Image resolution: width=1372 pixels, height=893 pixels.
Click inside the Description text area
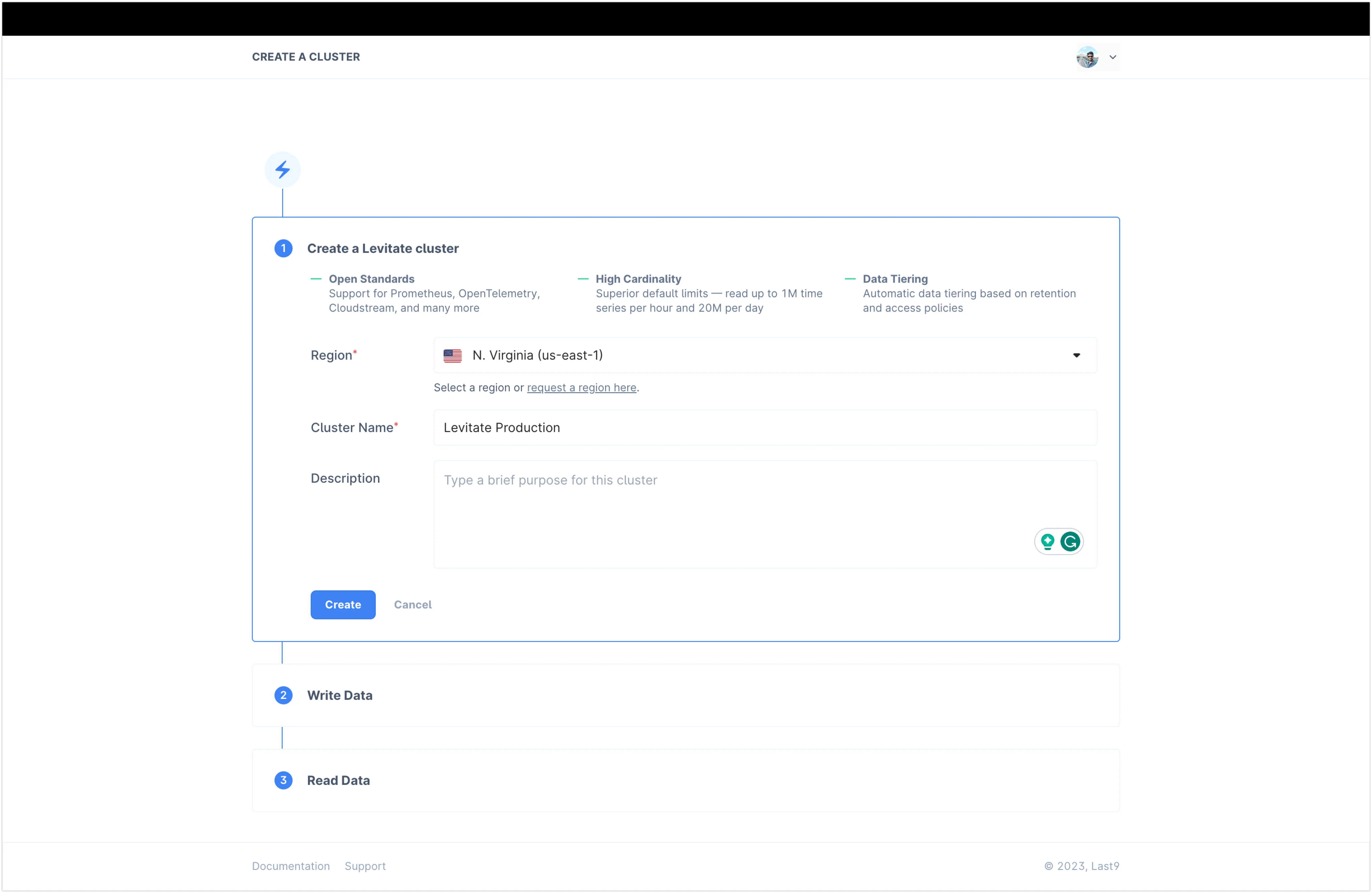[765, 514]
